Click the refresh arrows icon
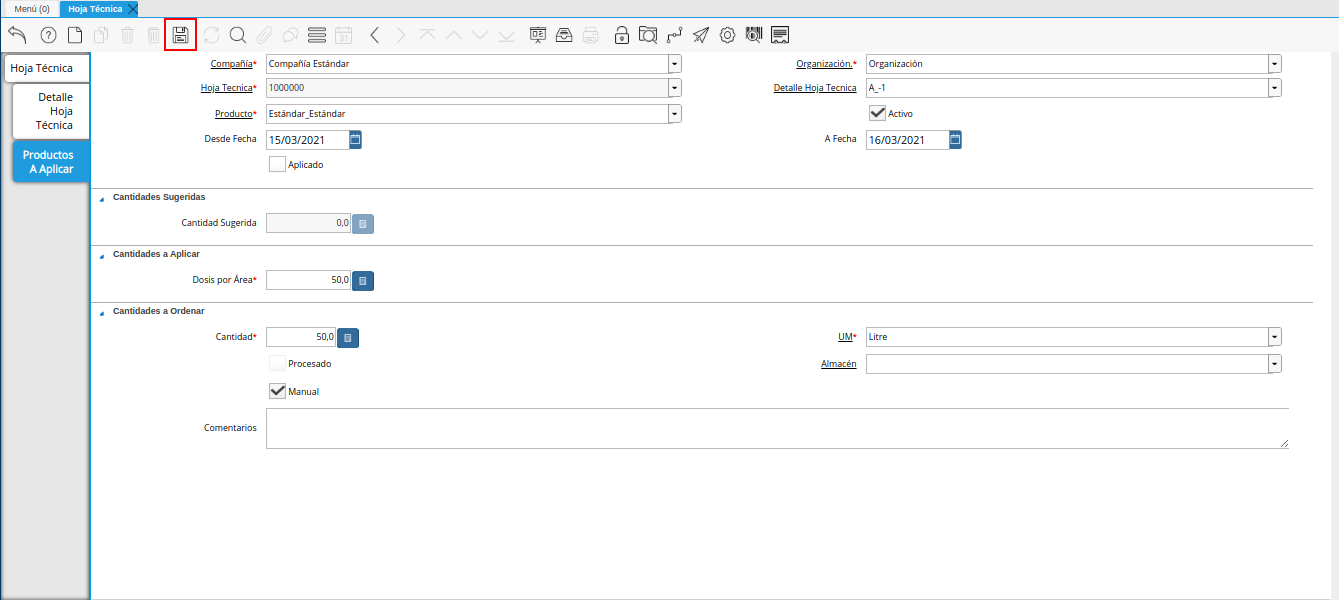 coord(211,35)
